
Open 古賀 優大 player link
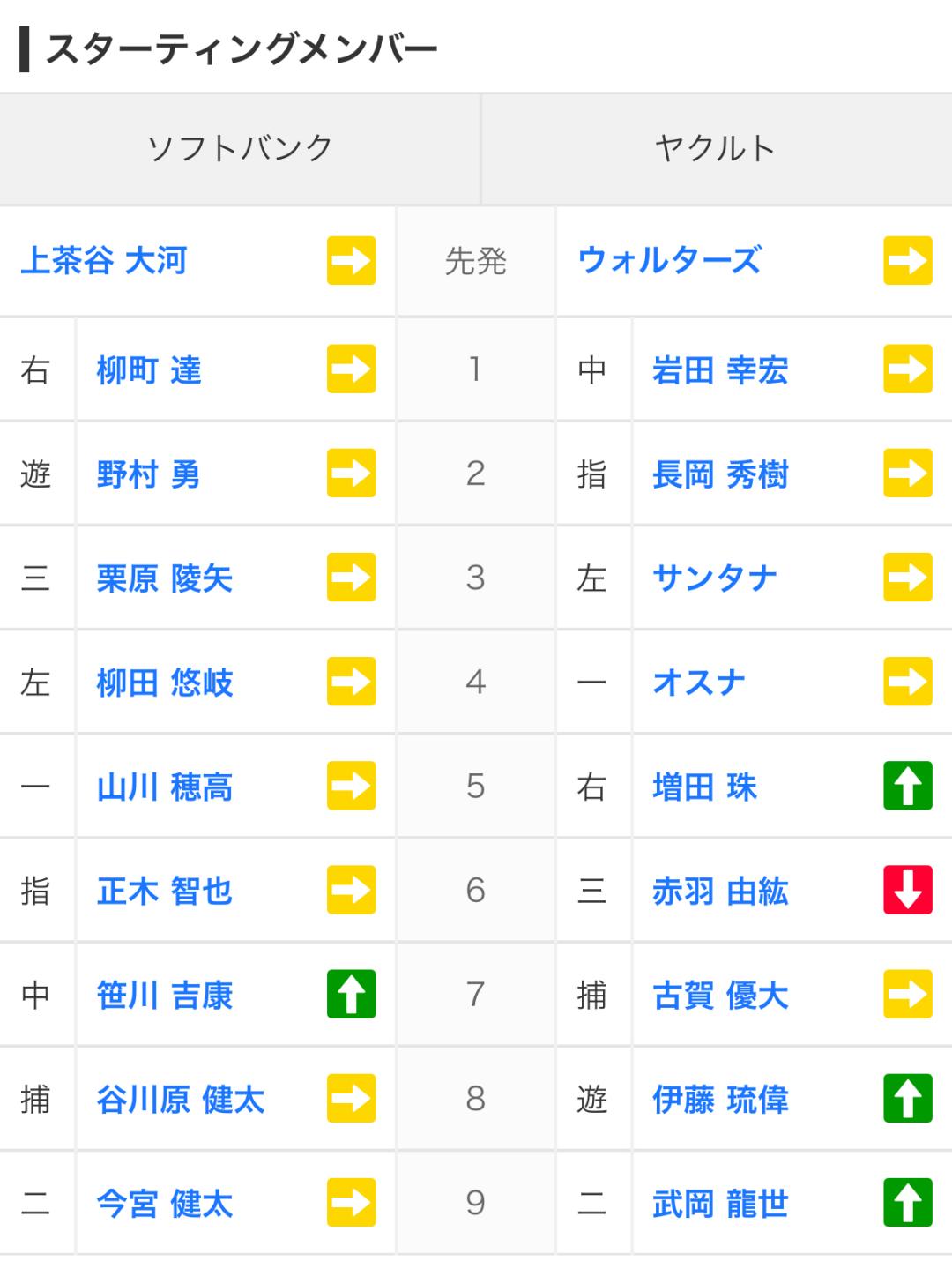(x=720, y=996)
